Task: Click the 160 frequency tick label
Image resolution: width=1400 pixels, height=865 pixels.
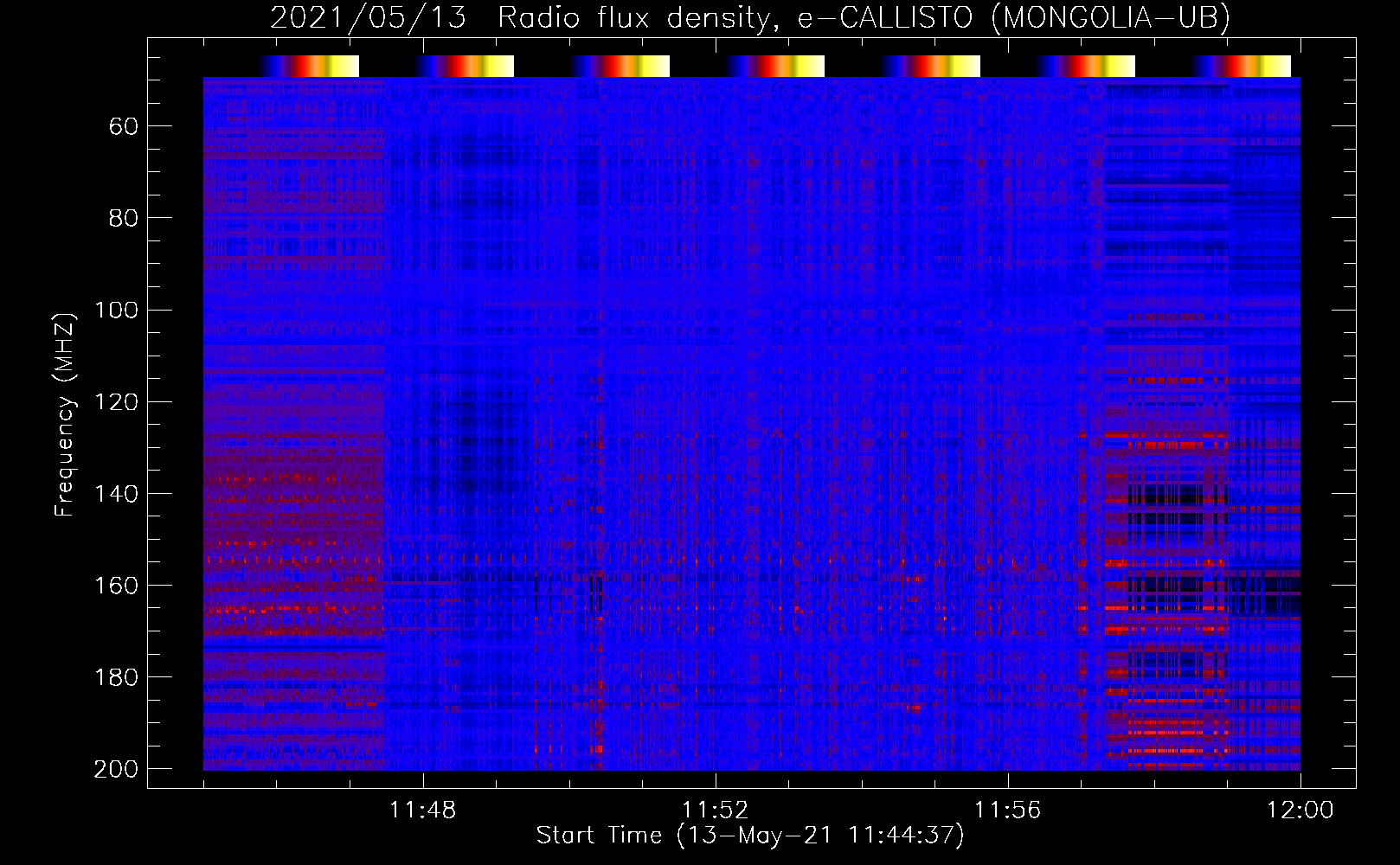Action: coord(117,586)
